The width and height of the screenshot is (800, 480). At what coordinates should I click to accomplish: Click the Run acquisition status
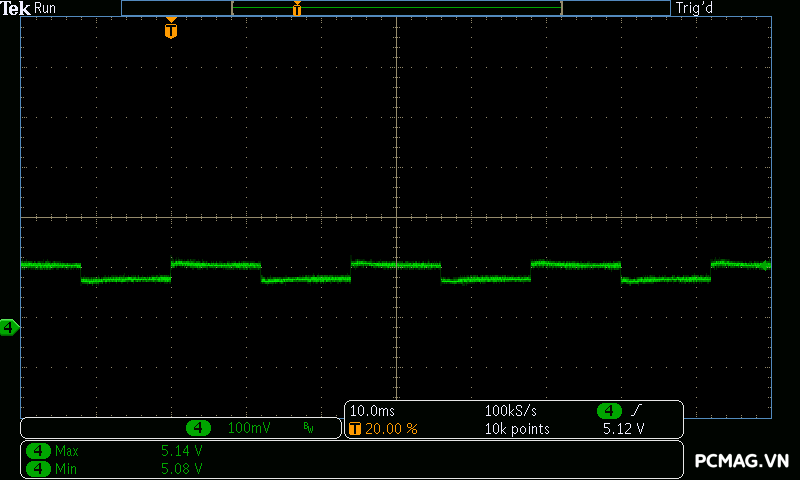tap(46, 8)
